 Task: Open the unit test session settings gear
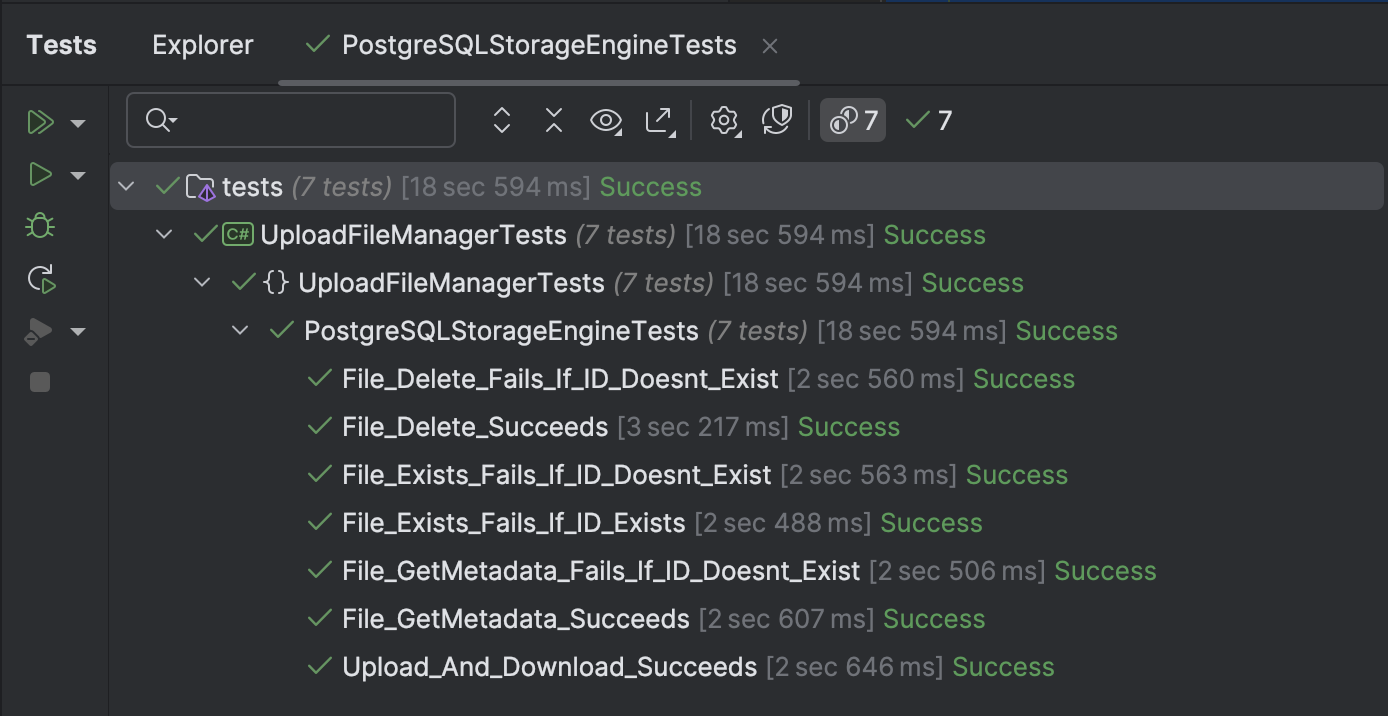pyautogui.click(x=724, y=120)
